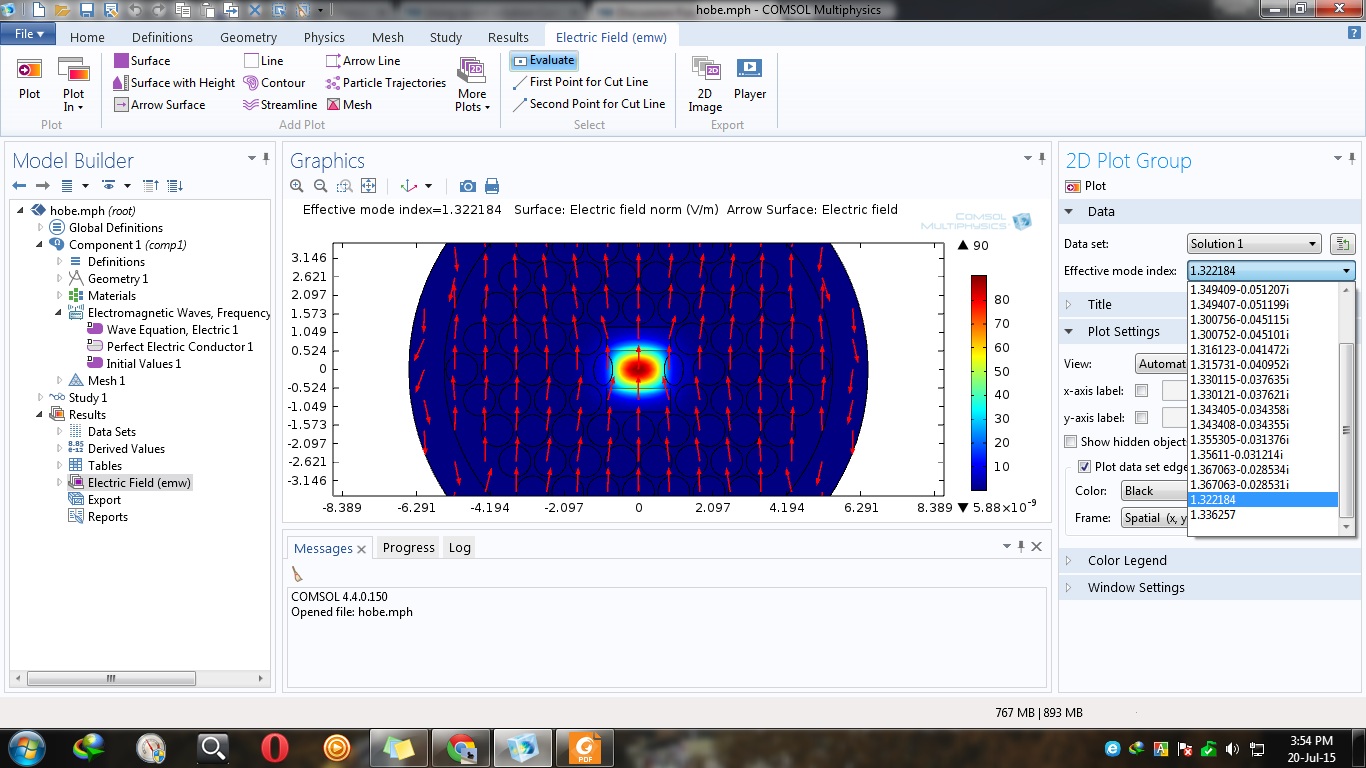Screen dimensions: 1366x768
Task: Uncheck Plot data set edges
Action: click(1084, 467)
